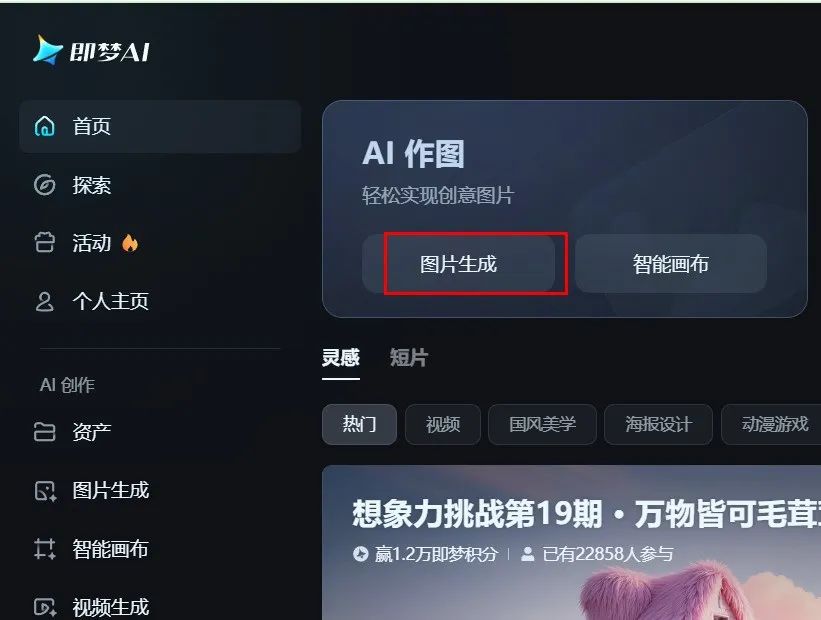The height and width of the screenshot is (620, 821).
Task: Select sidebar 图片生成 image icon
Action: tap(45, 491)
